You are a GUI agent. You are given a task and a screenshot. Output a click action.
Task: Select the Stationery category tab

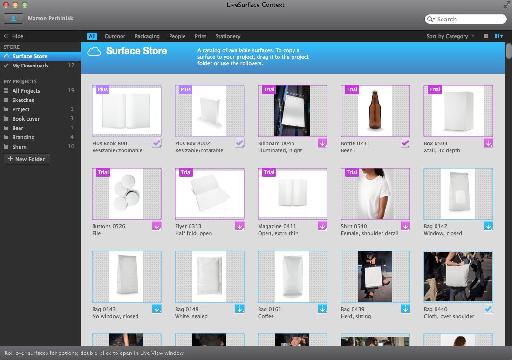pos(228,36)
